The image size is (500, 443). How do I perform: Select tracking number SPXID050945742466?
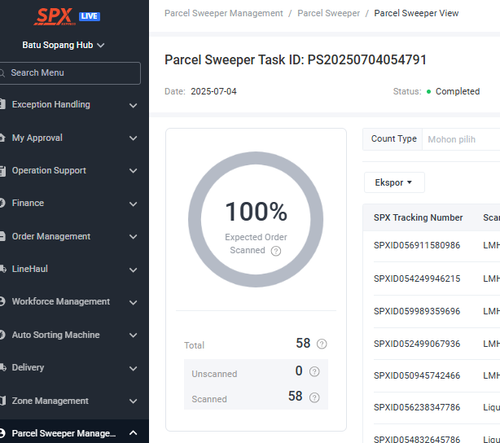[417, 376]
